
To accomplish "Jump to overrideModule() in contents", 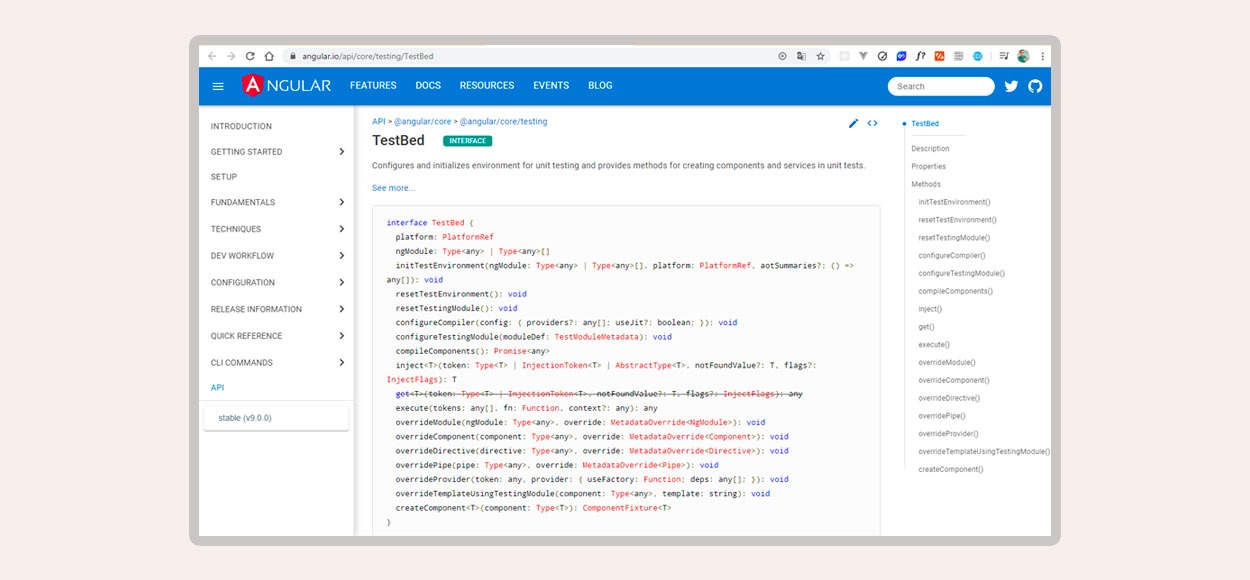I will pos(947,363).
